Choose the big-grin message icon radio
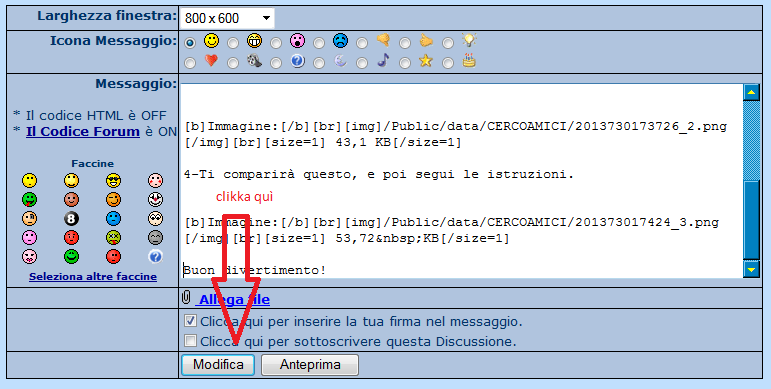The width and height of the screenshot is (771, 389). coord(233,43)
